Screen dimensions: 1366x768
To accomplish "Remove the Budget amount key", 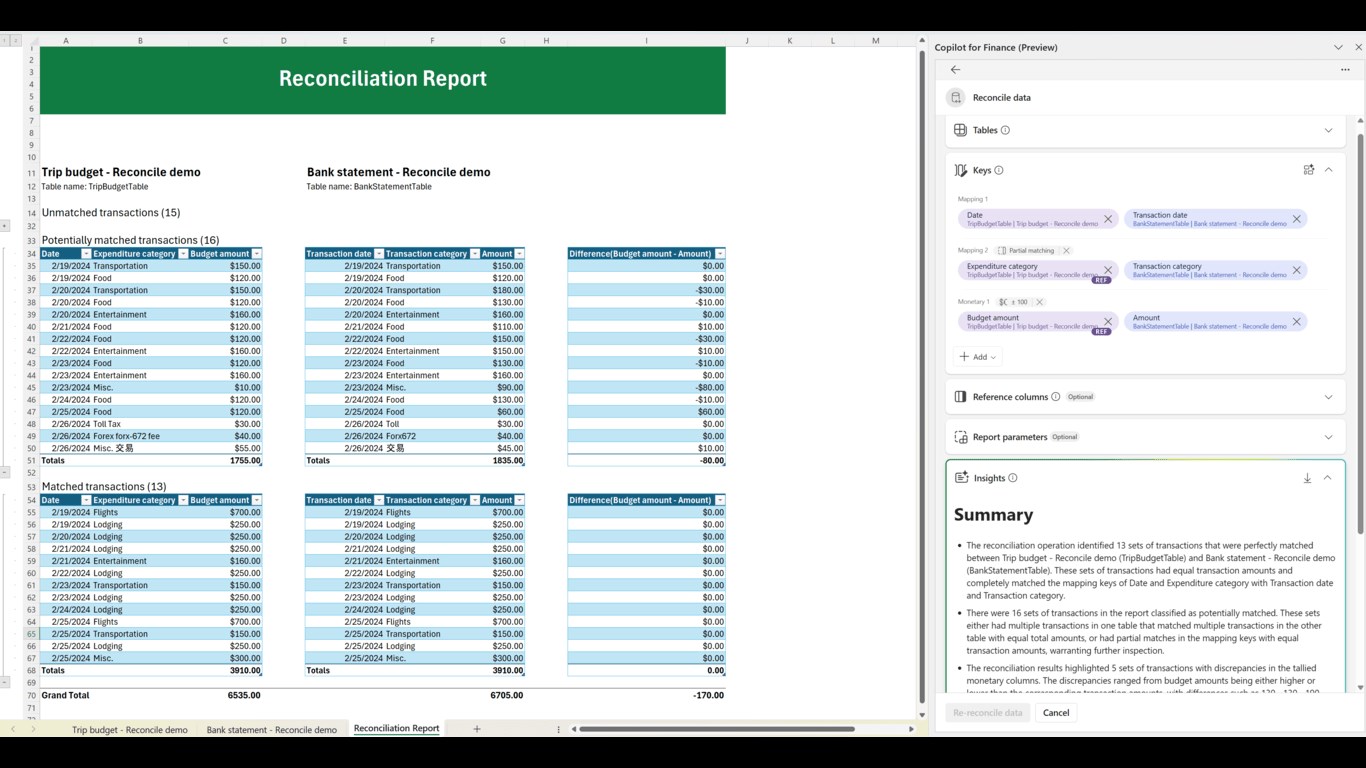I will pyautogui.click(x=1108, y=321).
